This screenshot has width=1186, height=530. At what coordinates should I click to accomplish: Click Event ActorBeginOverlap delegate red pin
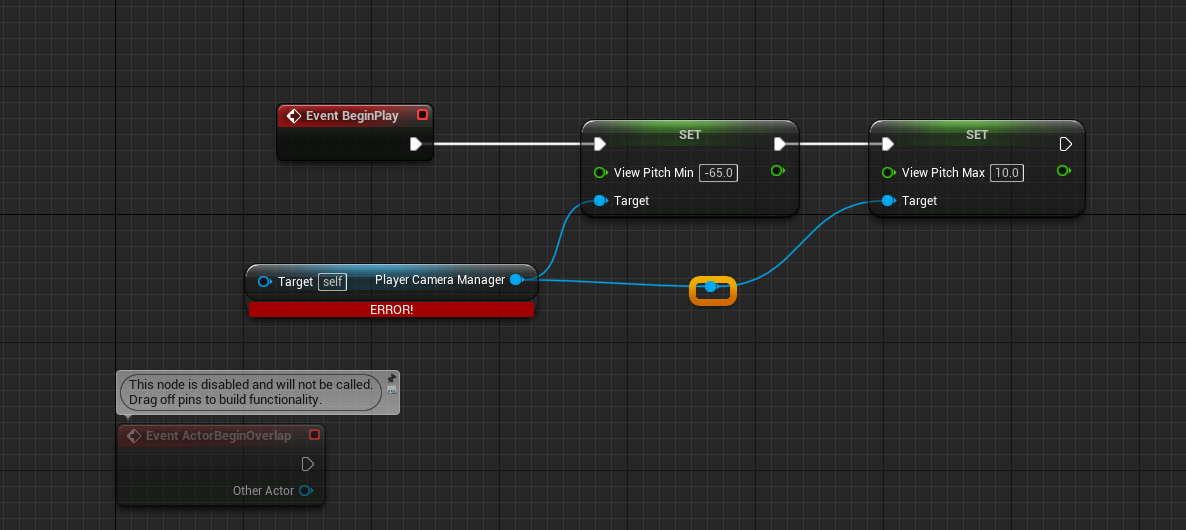(x=315, y=435)
